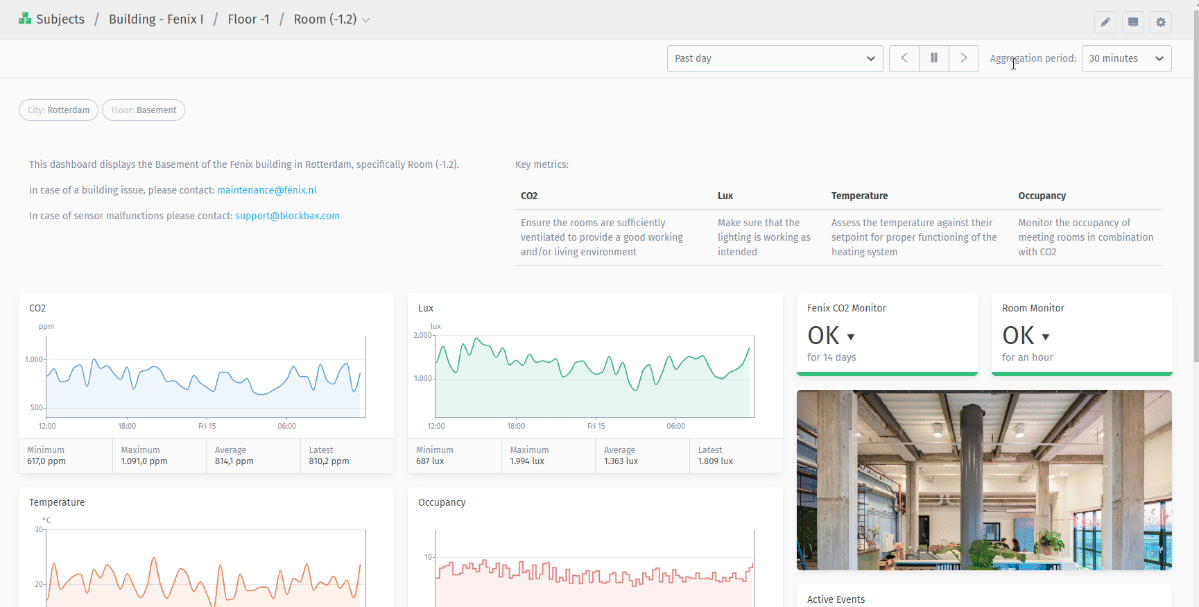Open the settings gear icon

click(1160, 21)
